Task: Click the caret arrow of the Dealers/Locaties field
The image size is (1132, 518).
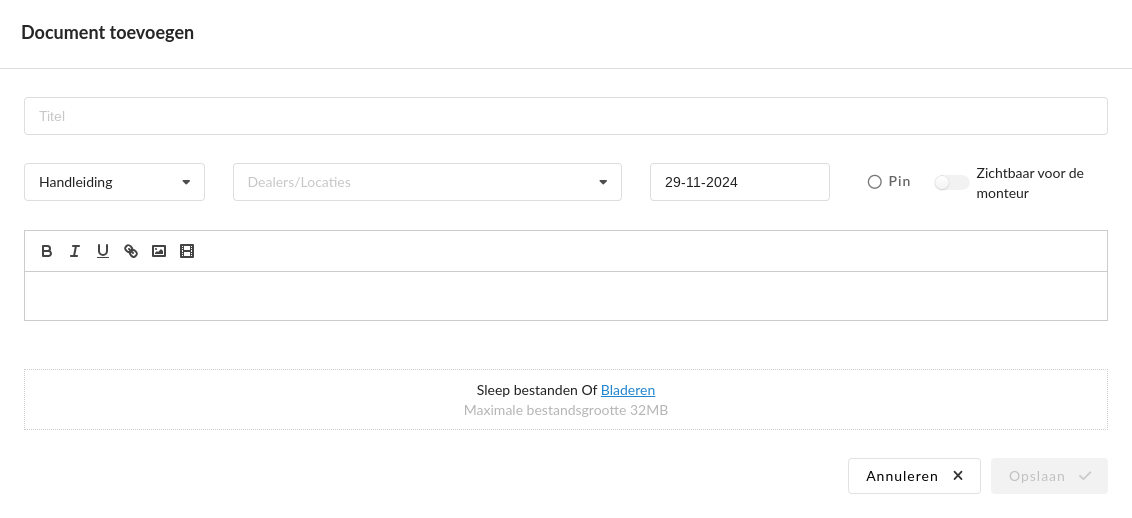Action: [603, 182]
